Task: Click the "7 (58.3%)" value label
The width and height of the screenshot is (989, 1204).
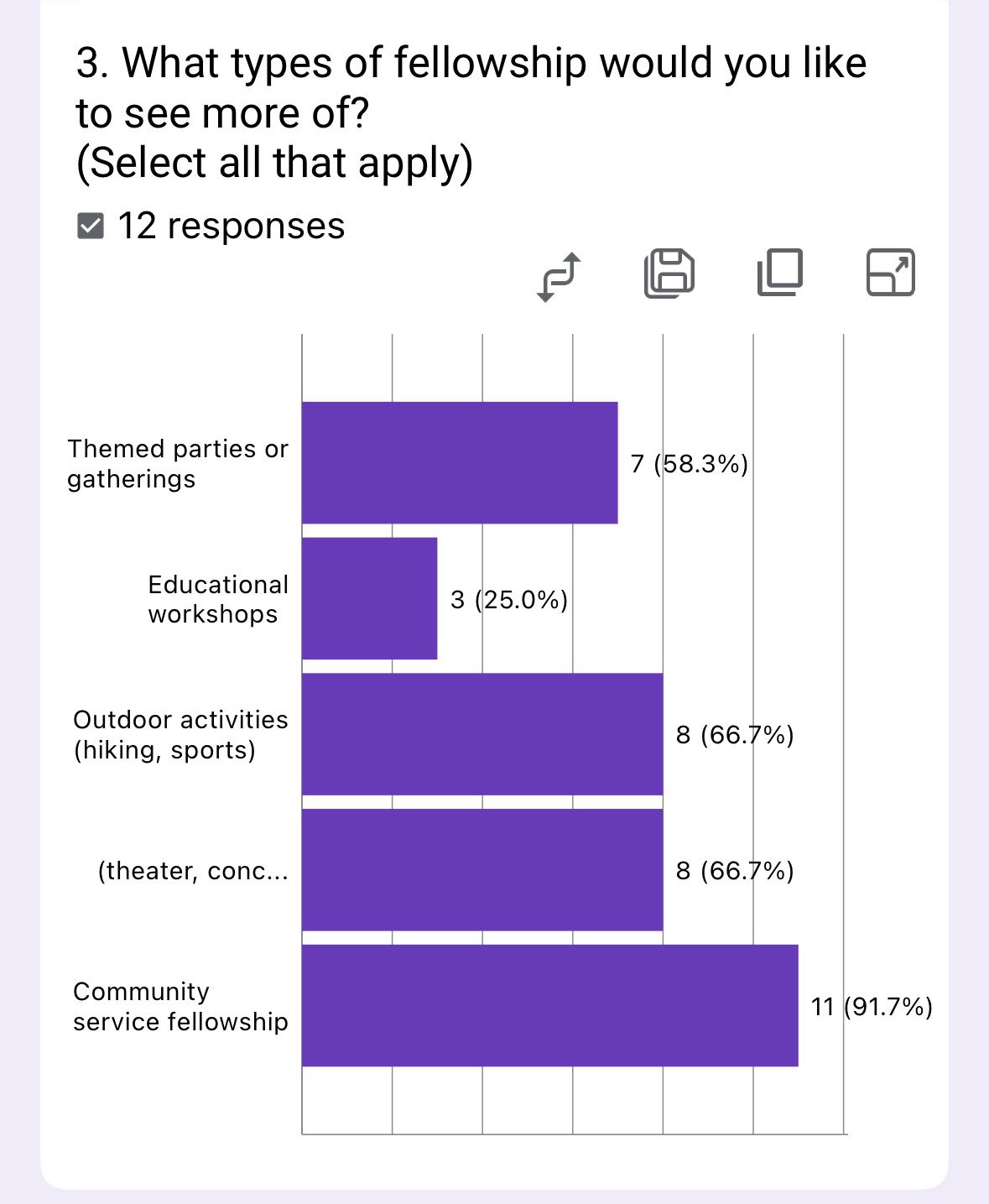Action: [689, 463]
